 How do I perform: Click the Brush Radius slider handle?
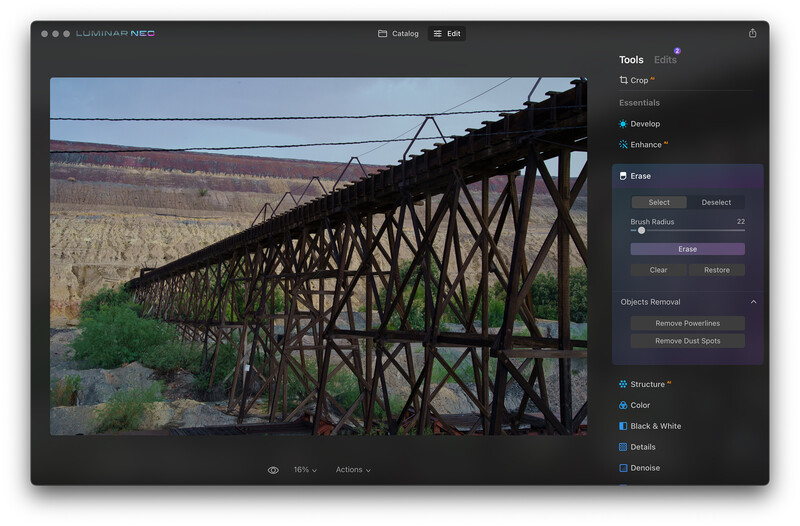click(641, 231)
